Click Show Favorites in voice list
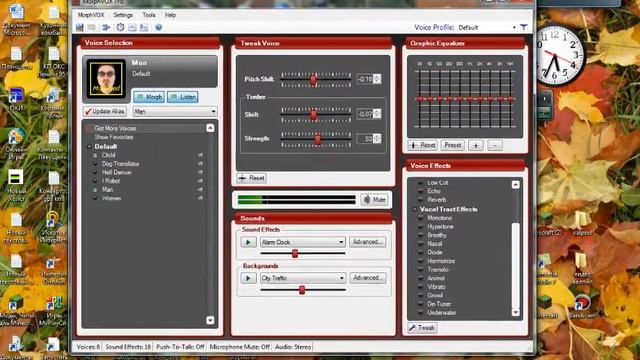The image size is (640, 360). (114, 137)
